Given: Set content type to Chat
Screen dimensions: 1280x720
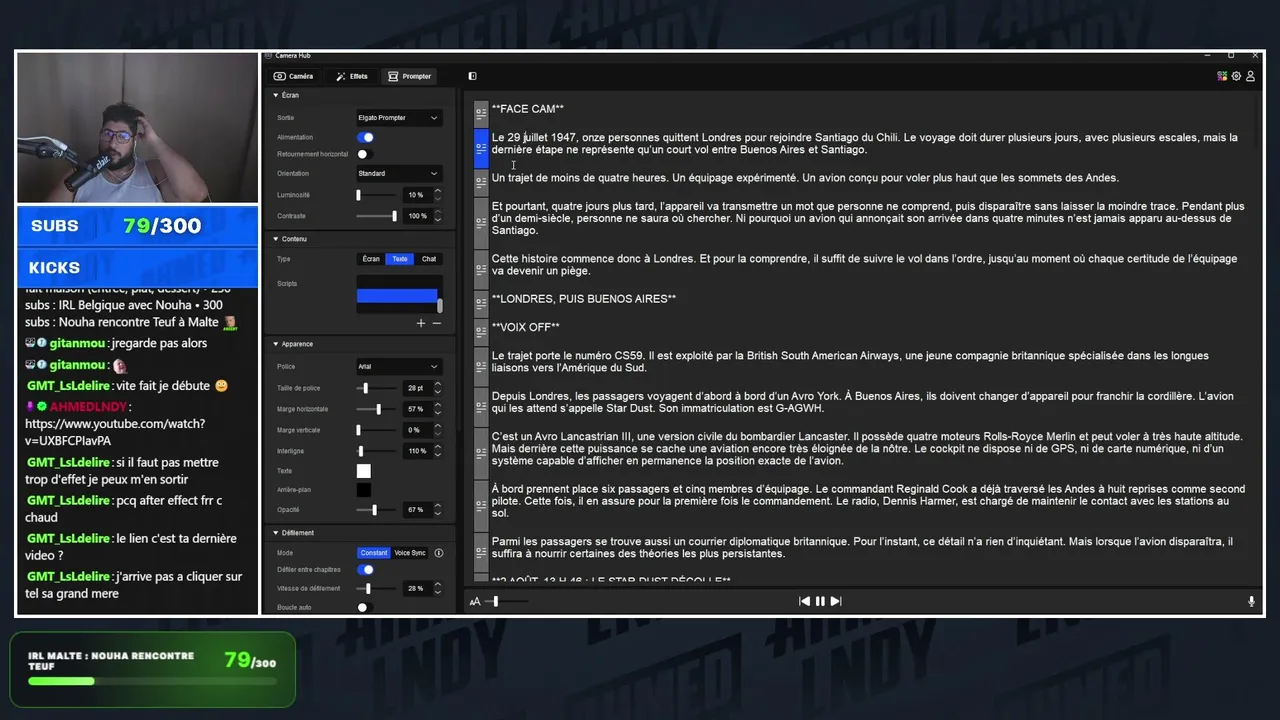Looking at the screenshot, I should (428, 259).
